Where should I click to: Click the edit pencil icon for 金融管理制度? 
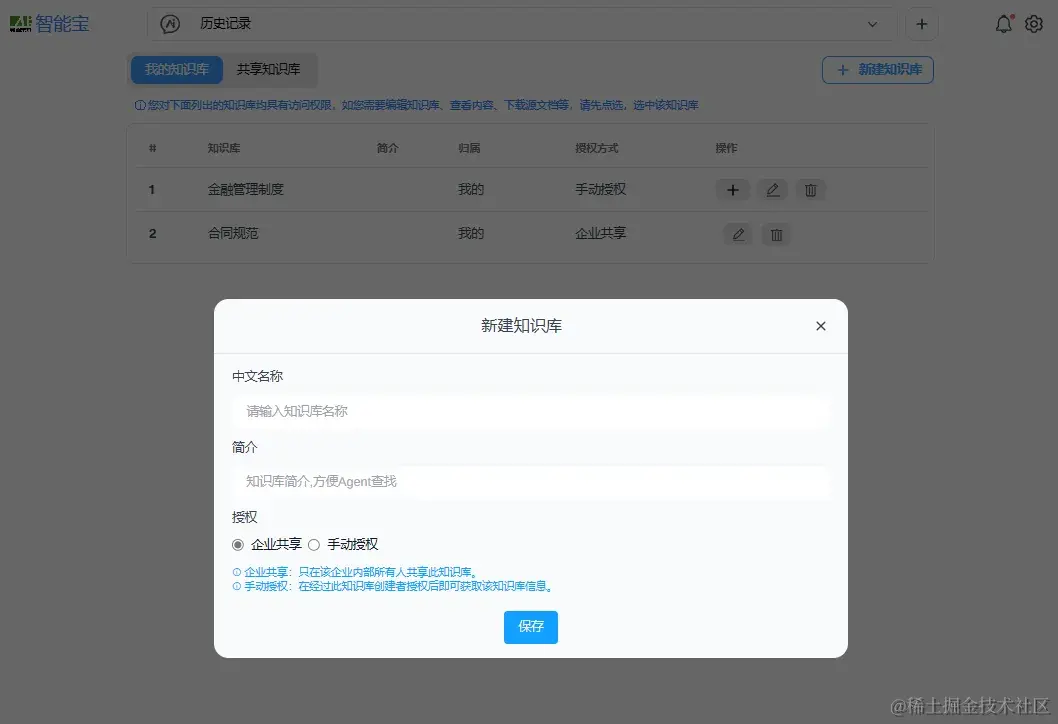772,189
